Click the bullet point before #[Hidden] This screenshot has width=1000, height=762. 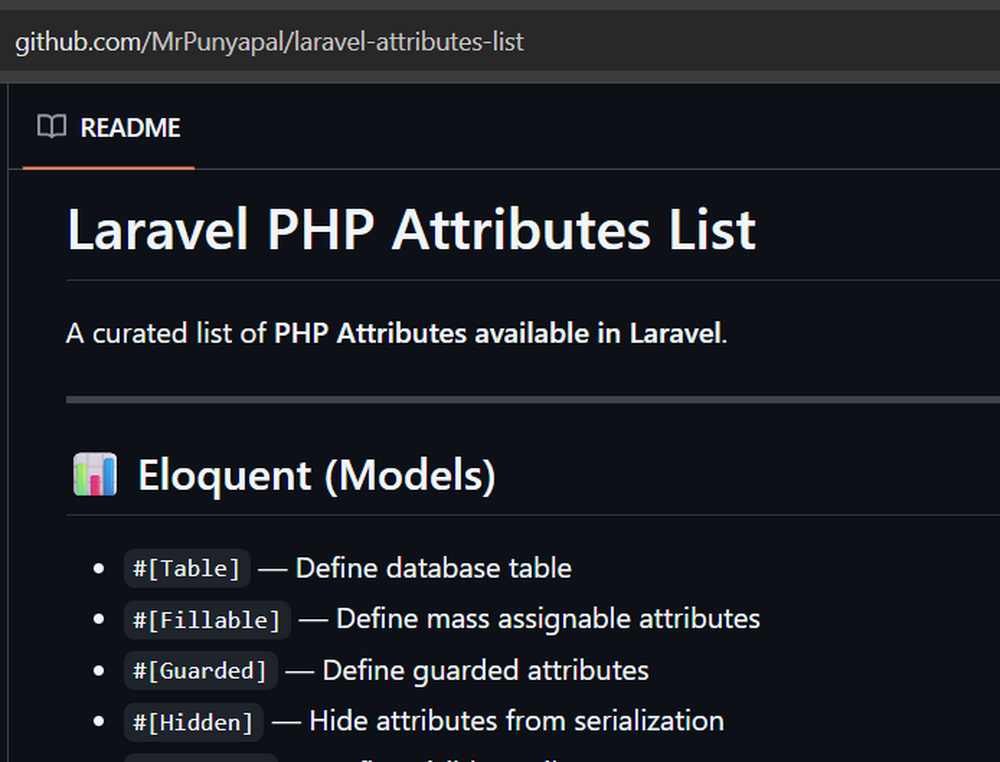[x=98, y=722]
